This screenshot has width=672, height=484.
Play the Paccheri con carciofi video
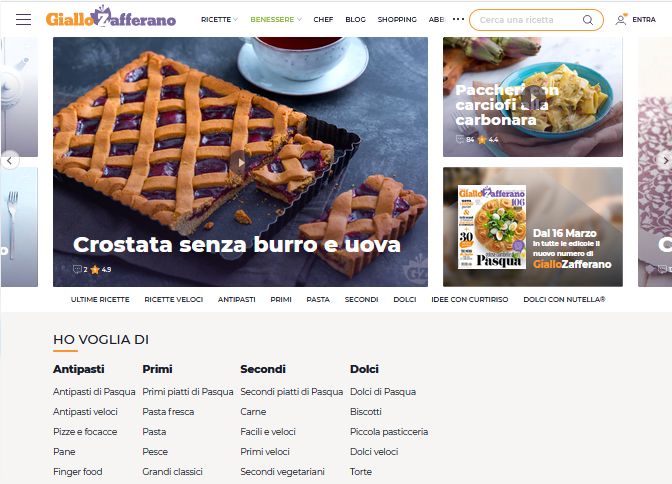(533, 98)
